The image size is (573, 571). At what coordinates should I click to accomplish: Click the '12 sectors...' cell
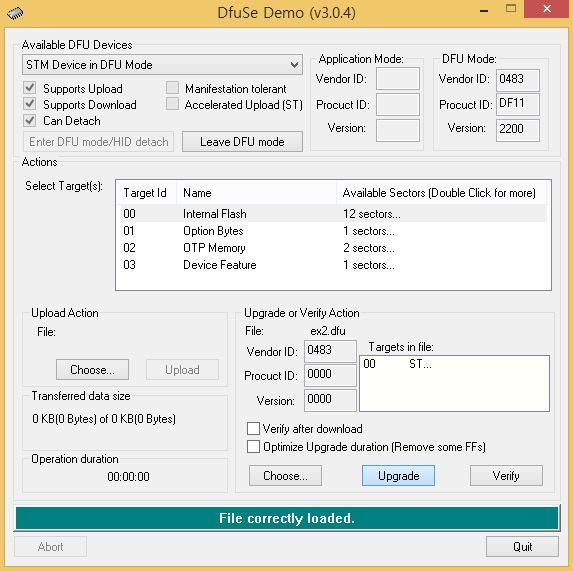[x=372, y=214]
